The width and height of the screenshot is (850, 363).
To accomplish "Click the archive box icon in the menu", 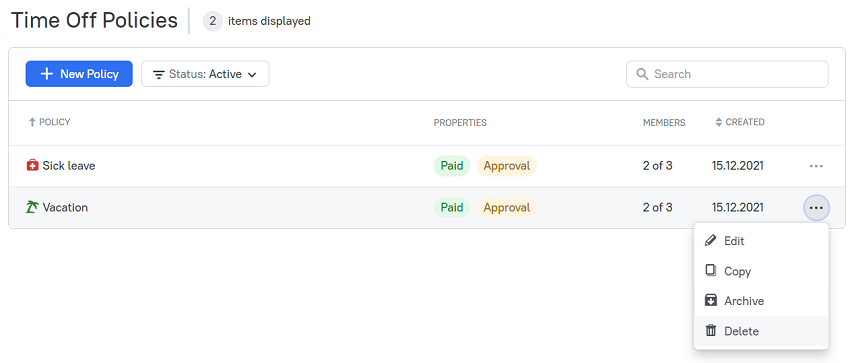I will tap(710, 300).
